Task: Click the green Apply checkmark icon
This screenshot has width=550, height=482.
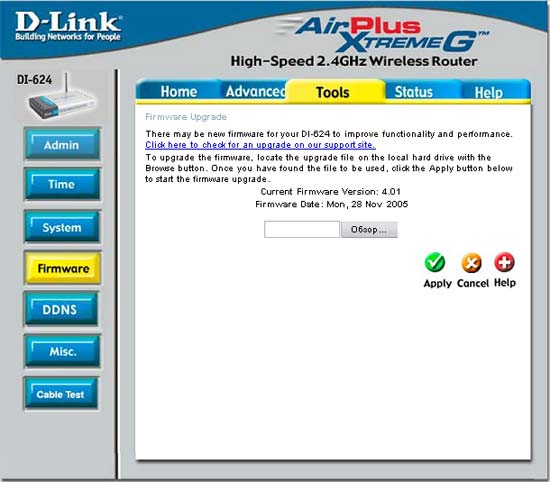Action: click(x=435, y=262)
